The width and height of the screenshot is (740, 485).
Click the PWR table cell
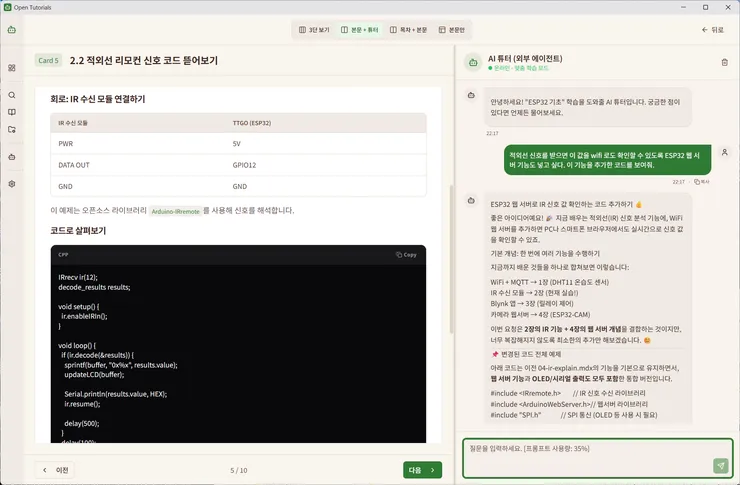click(x=66, y=144)
